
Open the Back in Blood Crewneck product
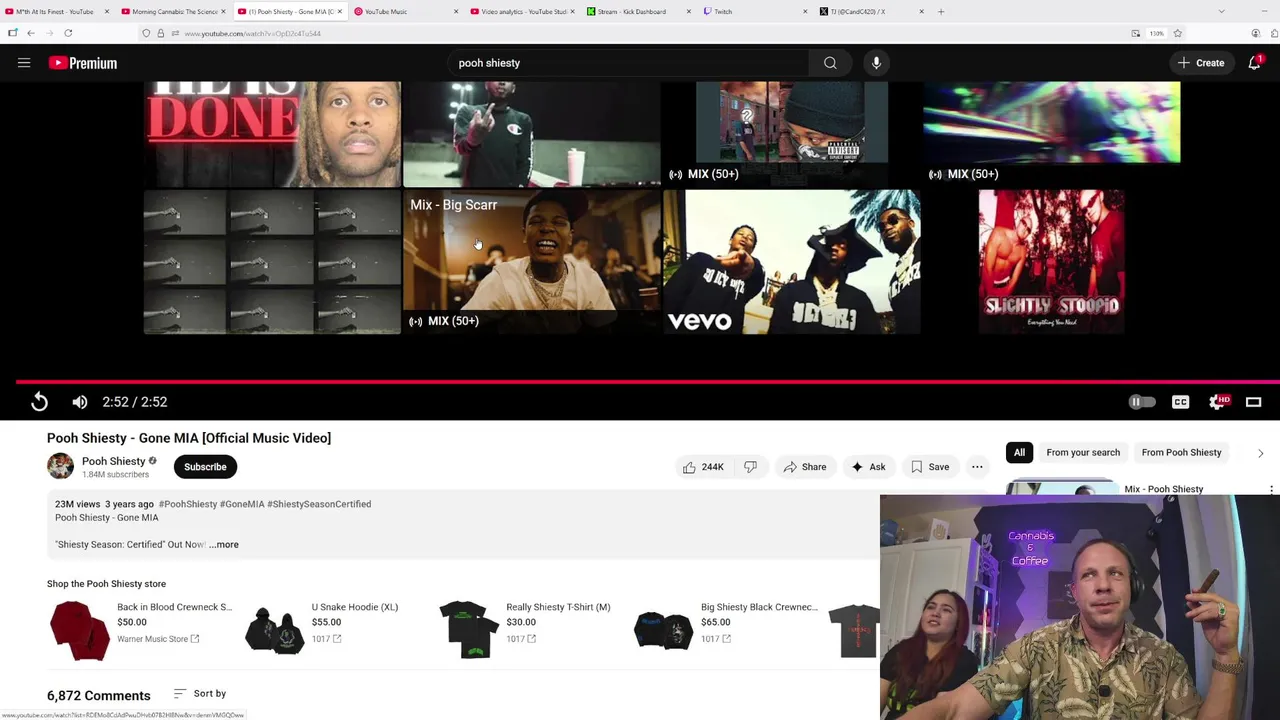pos(140,630)
